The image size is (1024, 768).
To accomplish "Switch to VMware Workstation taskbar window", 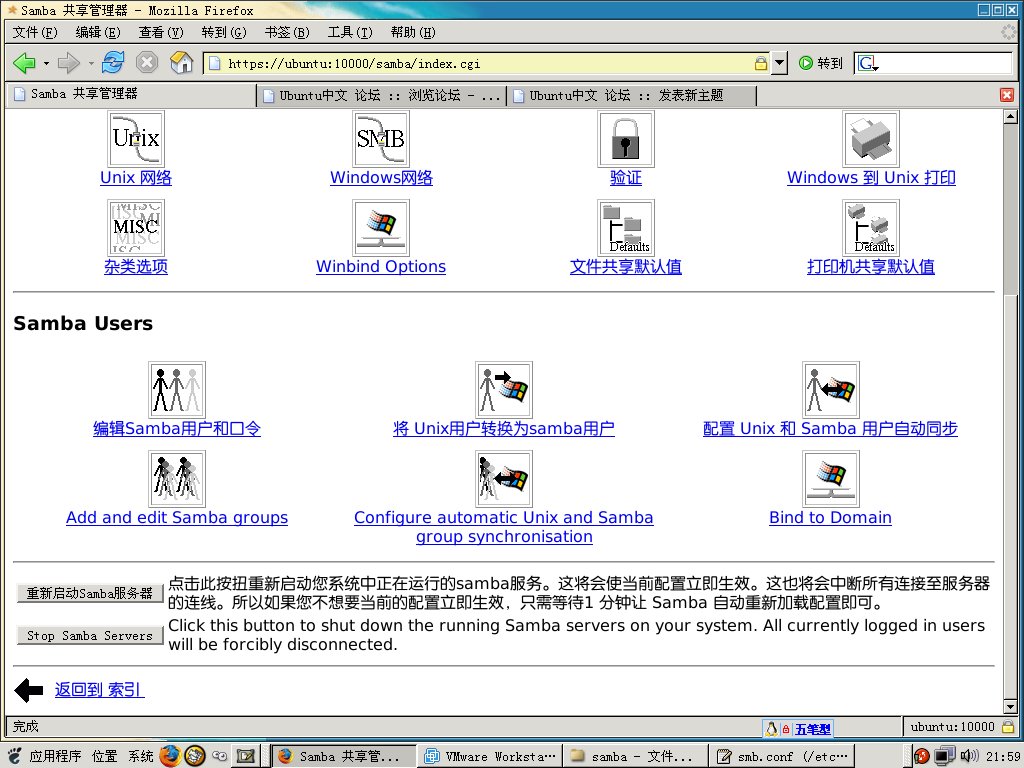I will tap(488, 756).
